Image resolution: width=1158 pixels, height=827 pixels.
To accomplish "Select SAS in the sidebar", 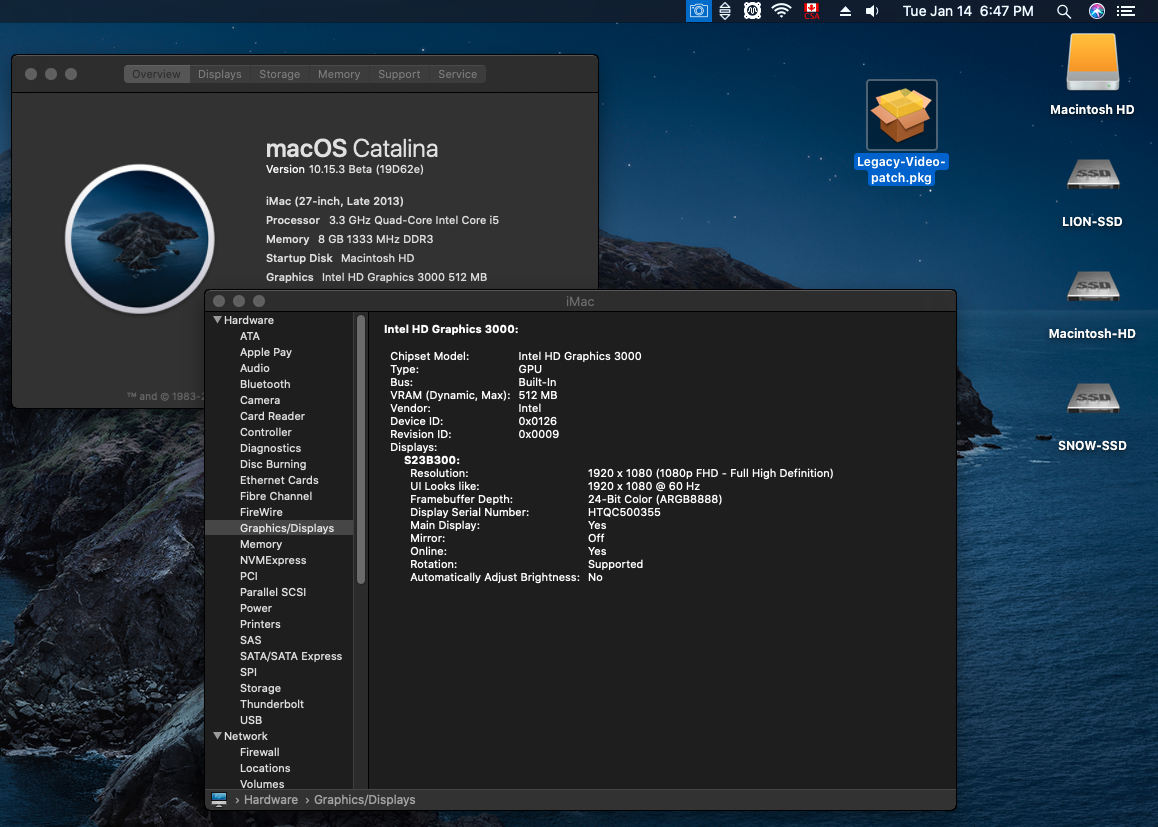I will tap(250, 640).
